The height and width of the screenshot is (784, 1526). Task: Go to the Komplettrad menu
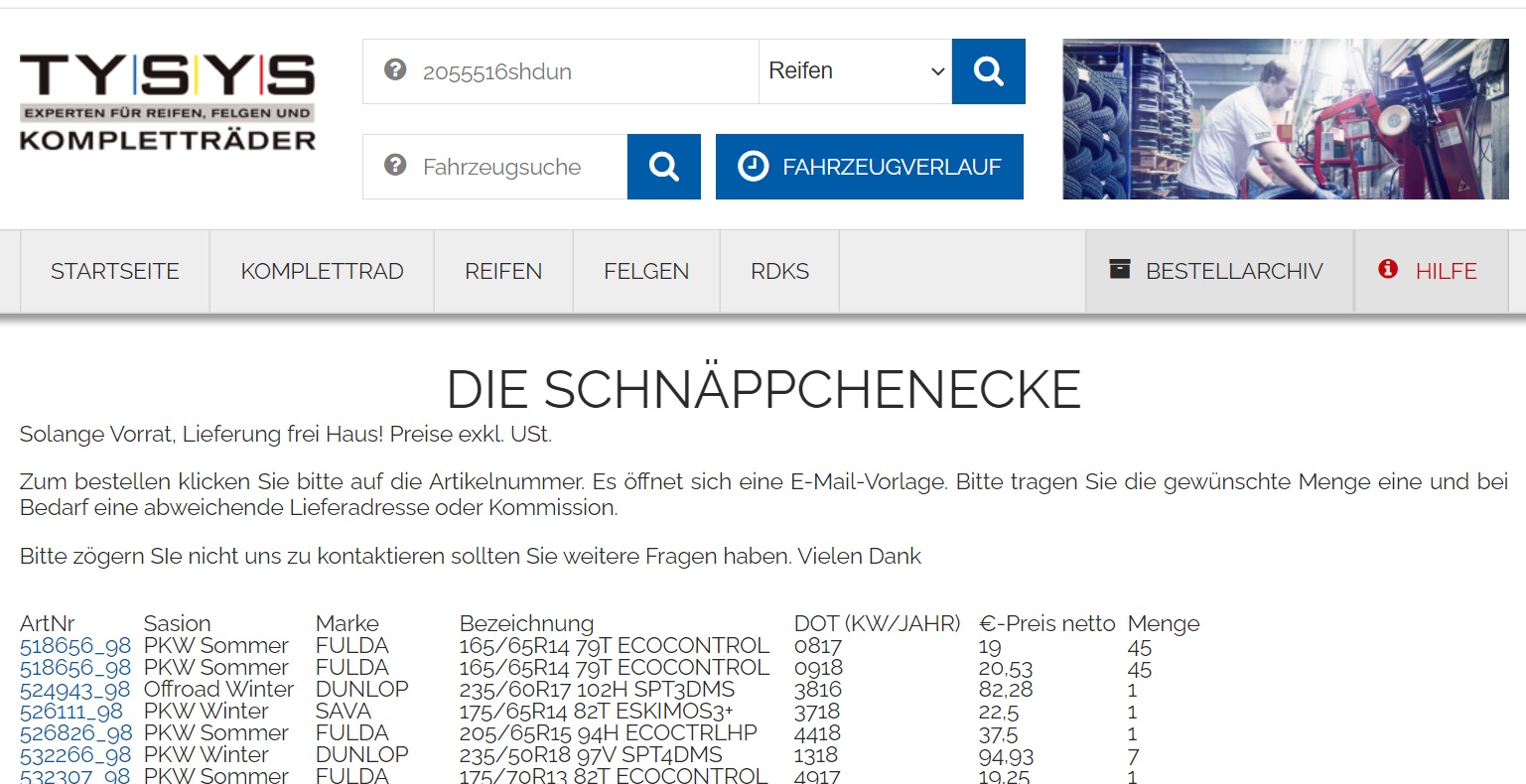(x=322, y=272)
